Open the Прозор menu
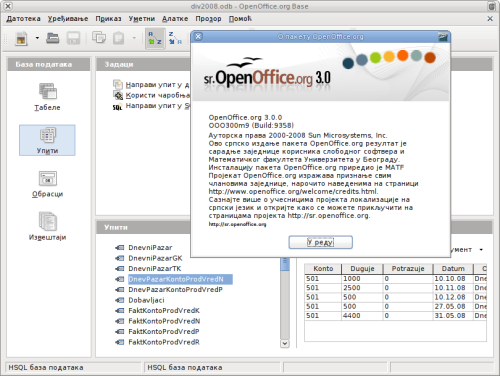 208,19
